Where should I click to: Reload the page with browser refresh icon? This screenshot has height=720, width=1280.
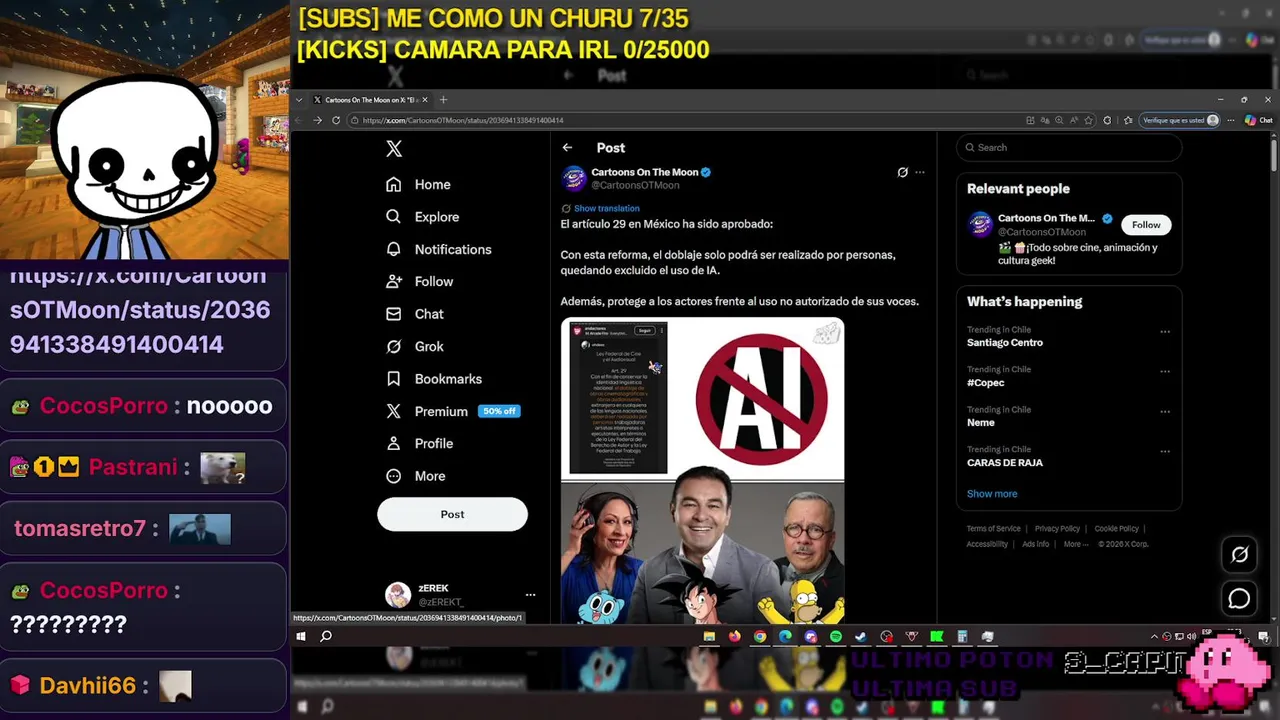point(336,120)
